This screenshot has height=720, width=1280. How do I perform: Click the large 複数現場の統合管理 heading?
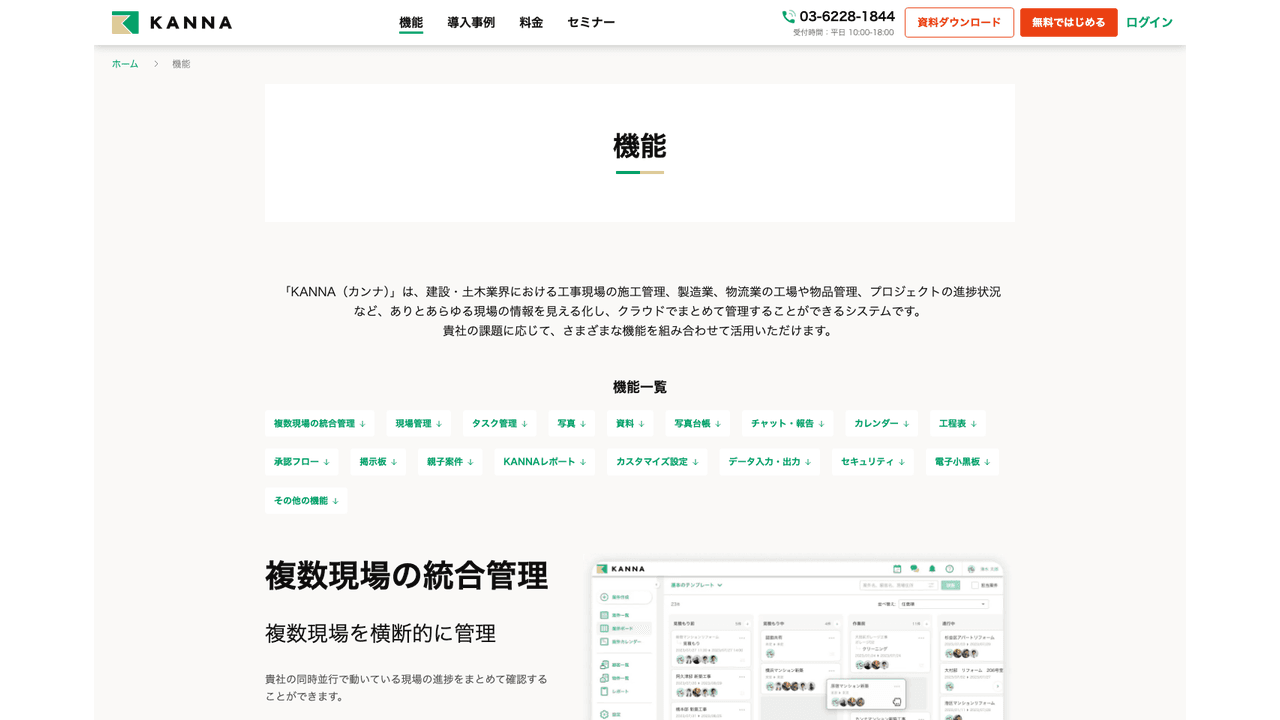[407, 576]
